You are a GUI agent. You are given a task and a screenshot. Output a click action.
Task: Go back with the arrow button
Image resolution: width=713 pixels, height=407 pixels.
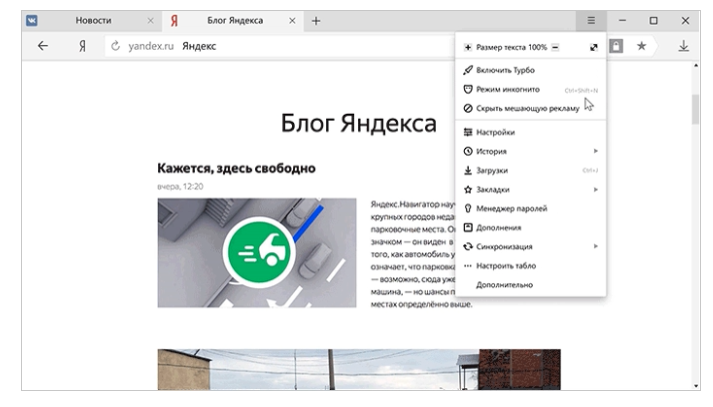point(43,46)
